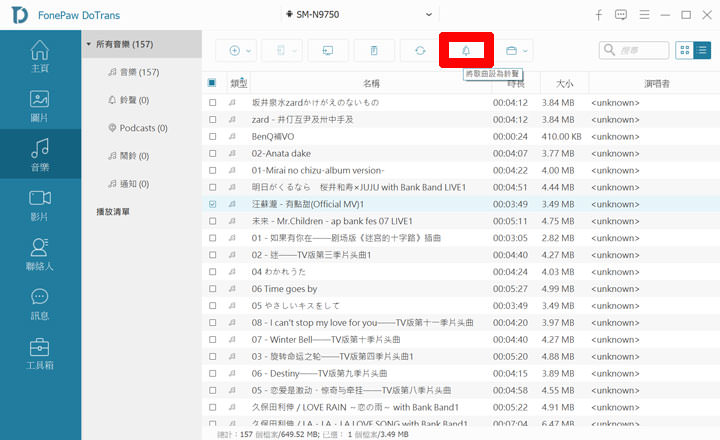This screenshot has height=440, width=720.
Task: Set song as ringtone bell icon
Action: point(466,51)
